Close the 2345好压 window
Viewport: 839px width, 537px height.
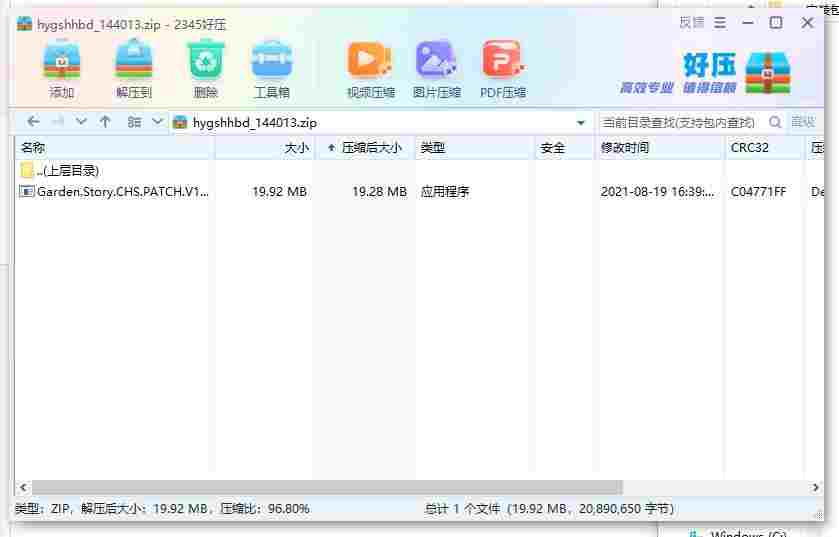point(807,23)
